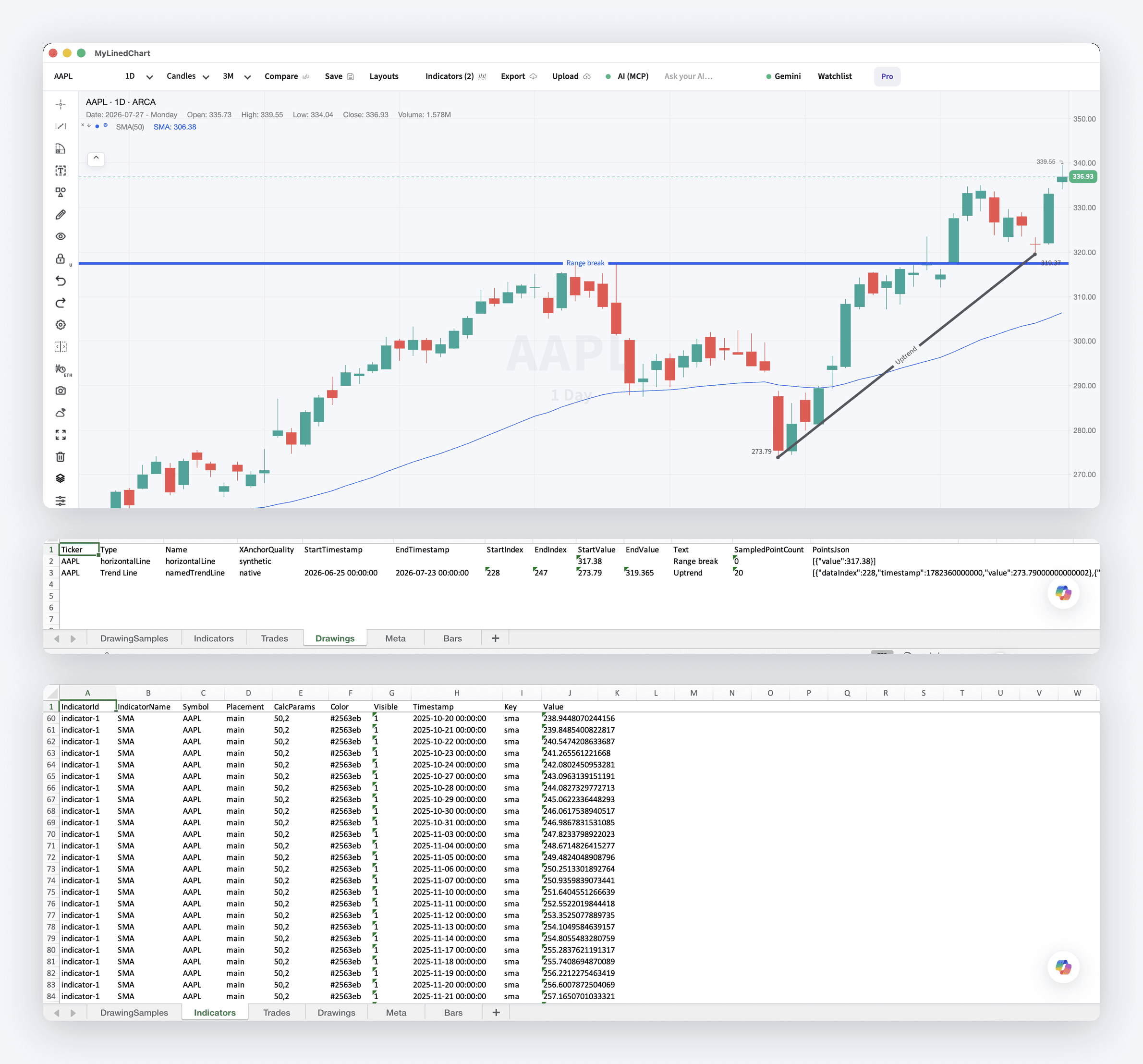1143x1064 pixels.
Task: Click the Compare button
Action: pos(286,76)
